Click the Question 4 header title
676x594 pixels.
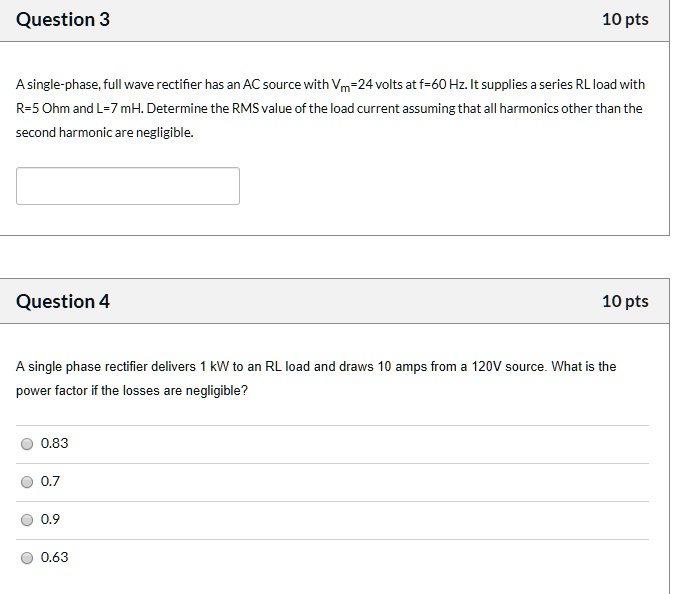pyautogui.click(x=63, y=301)
